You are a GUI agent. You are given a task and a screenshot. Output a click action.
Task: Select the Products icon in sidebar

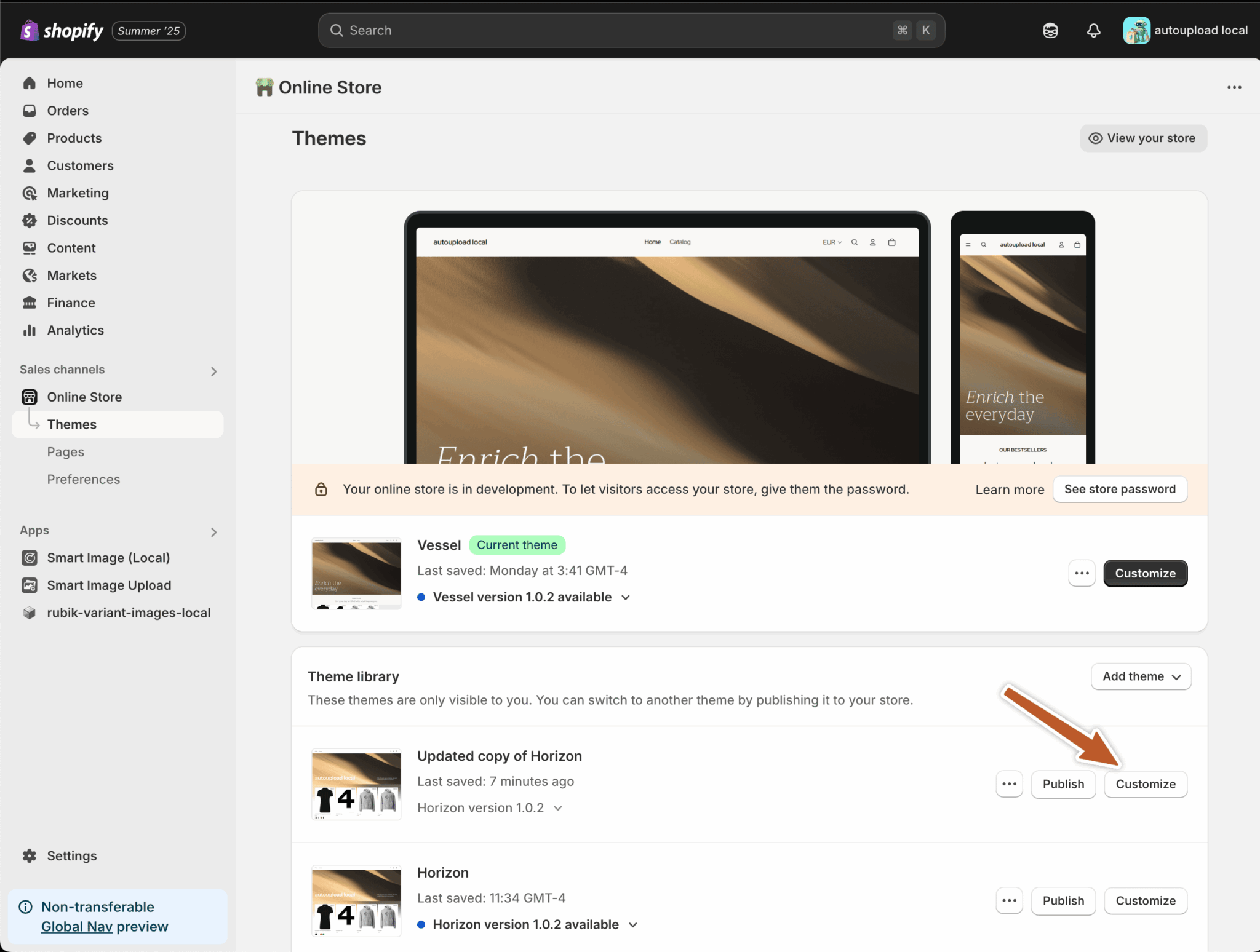[30, 138]
